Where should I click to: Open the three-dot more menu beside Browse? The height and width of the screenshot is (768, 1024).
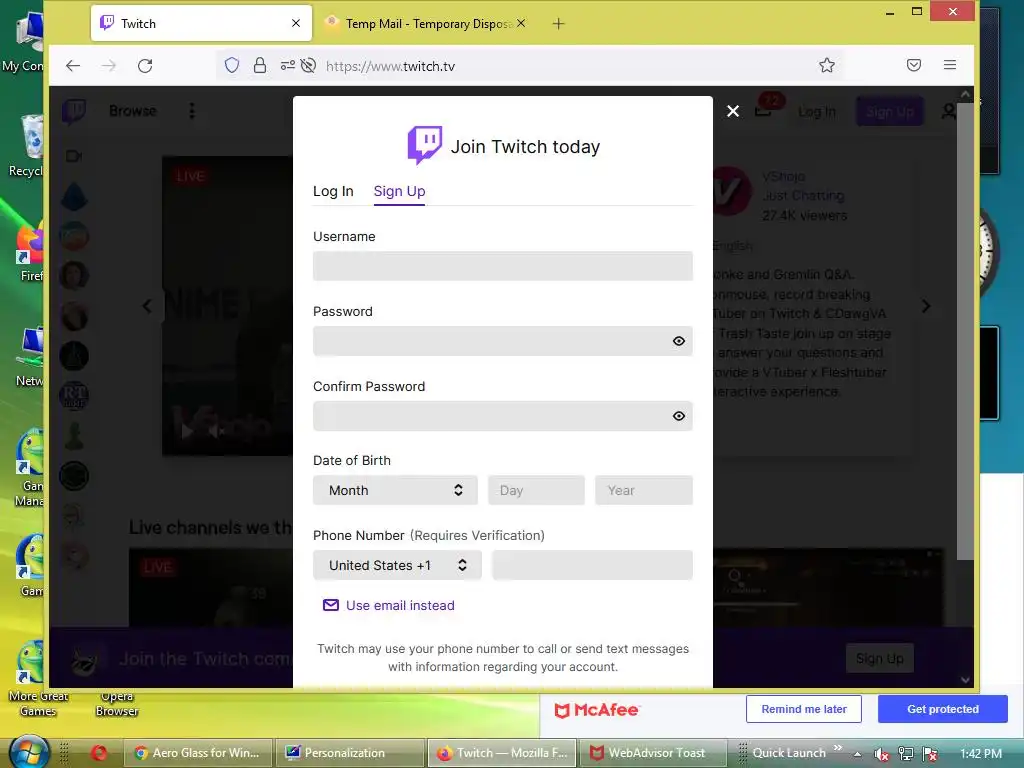point(192,111)
